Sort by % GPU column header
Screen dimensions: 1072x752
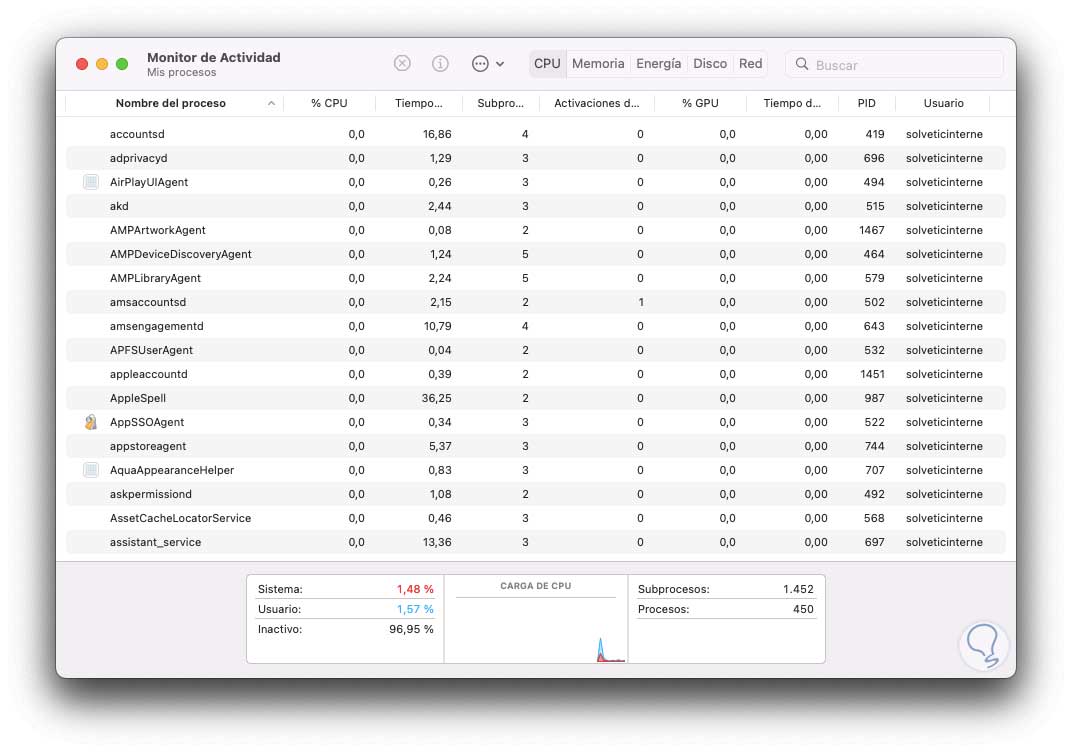pos(700,103)
